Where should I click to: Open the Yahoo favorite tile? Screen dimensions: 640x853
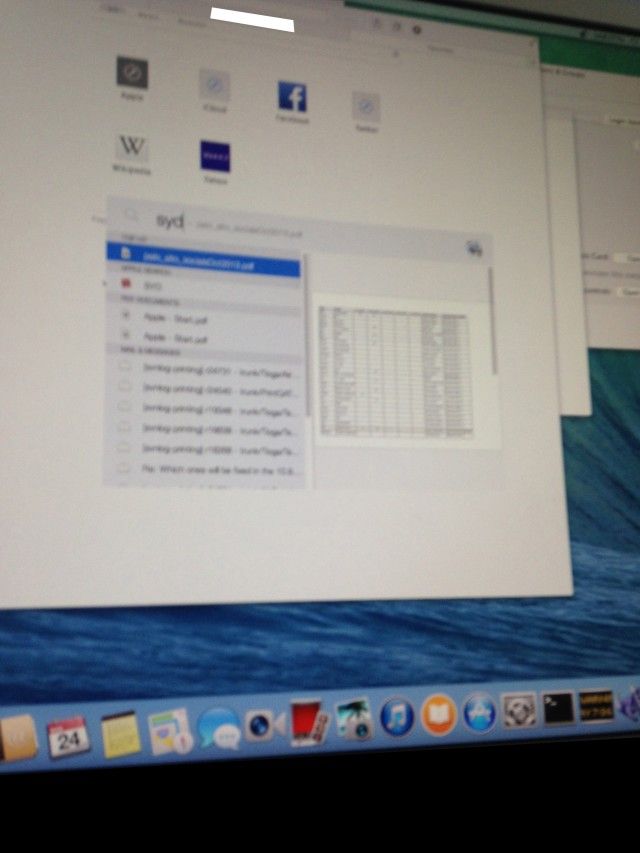(214, 157)
